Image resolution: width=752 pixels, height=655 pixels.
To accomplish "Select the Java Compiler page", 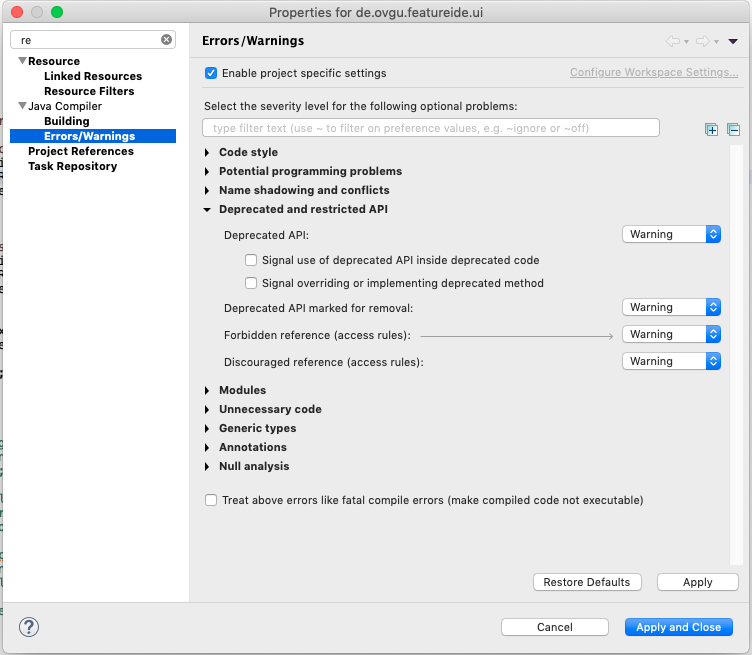I will 65,106.
